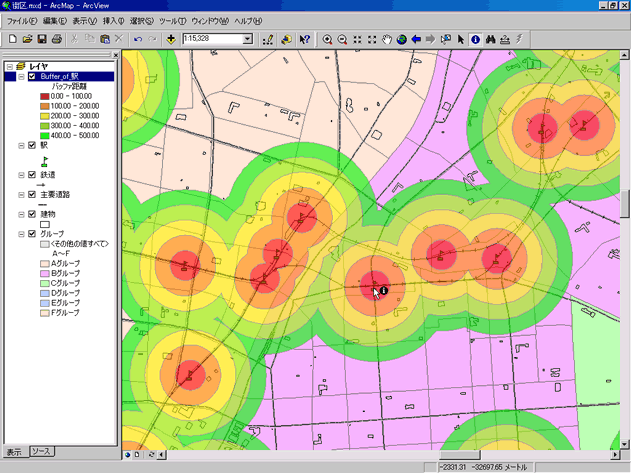Collapse the 鉄道 layer legend
The width and height of the screenshot is (631, 473).
click(x=21, y=175)
